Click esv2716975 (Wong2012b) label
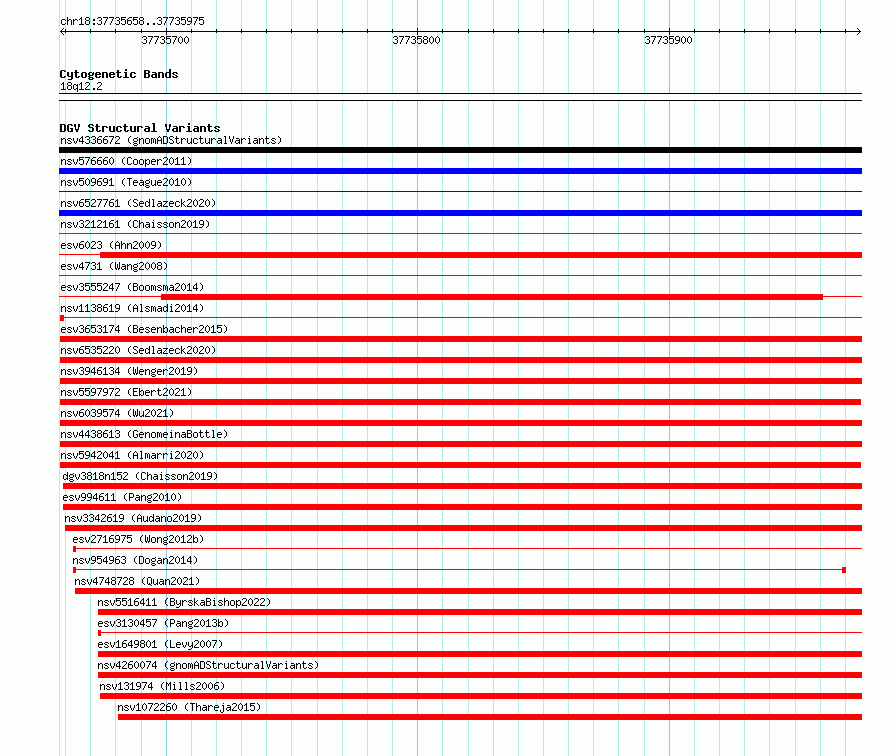 coord(138,539)
